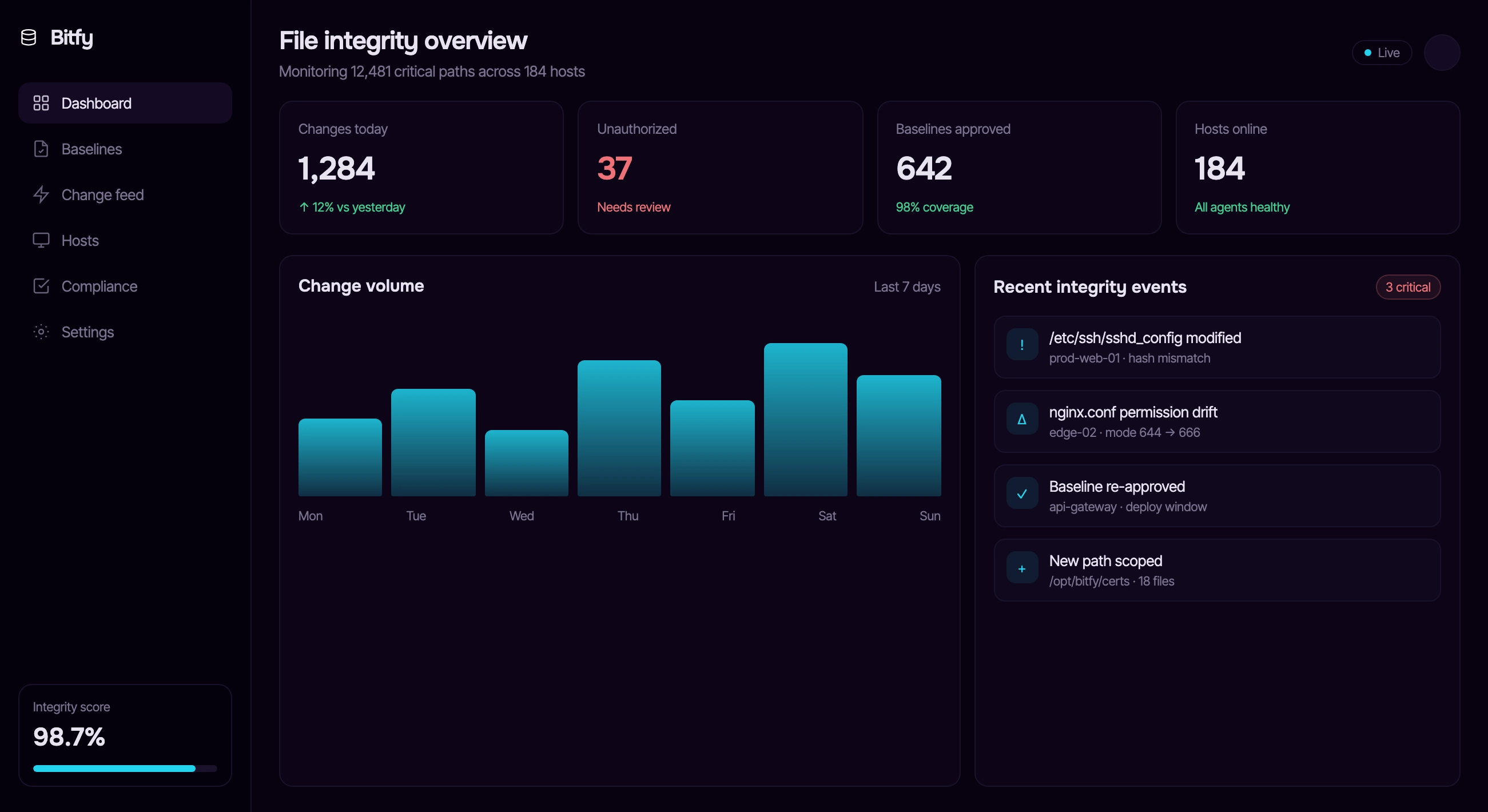1488x812 pixels.
Task: Select the Friday bar in the chart
Action: [x=712, y=448]
